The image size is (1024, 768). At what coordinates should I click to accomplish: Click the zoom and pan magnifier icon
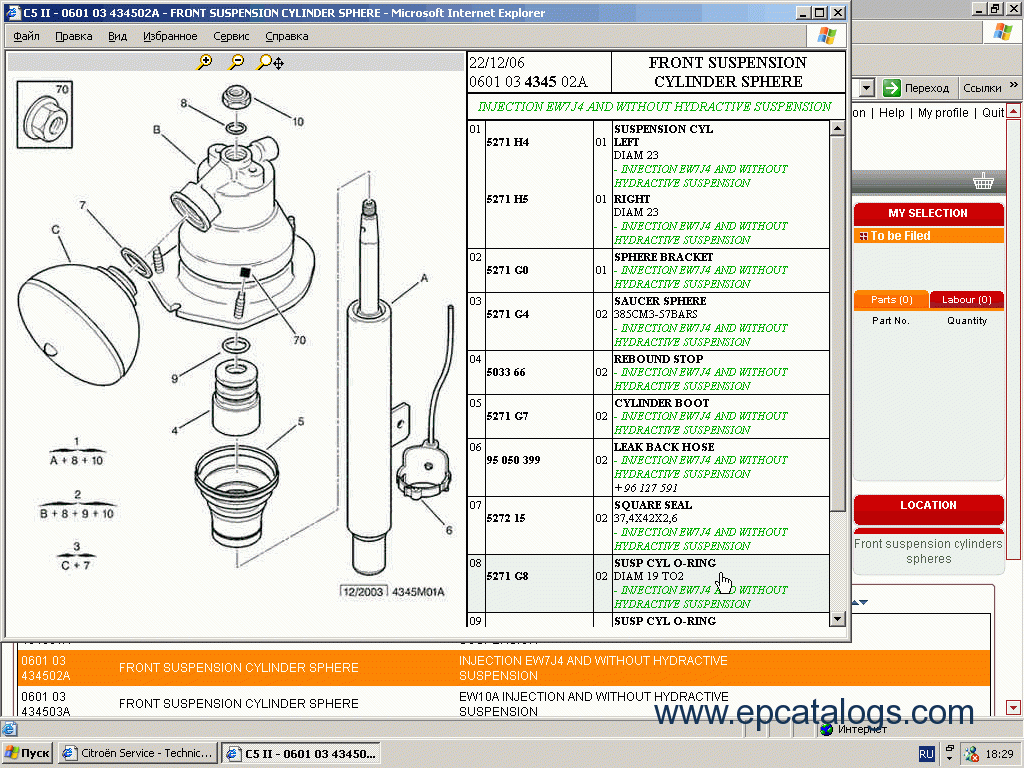(x=270, y=62)
